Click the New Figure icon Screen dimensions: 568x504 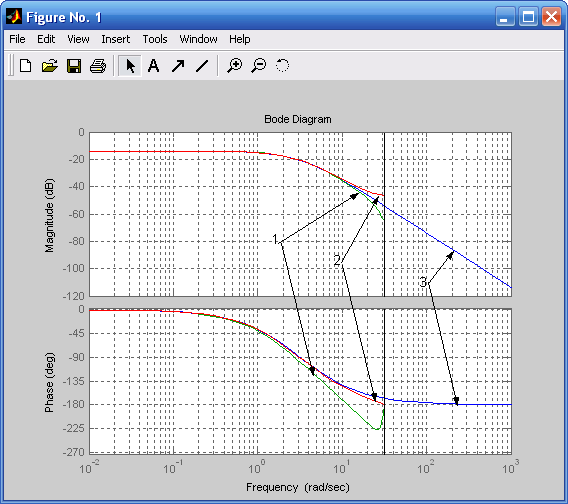click(25, 66)
